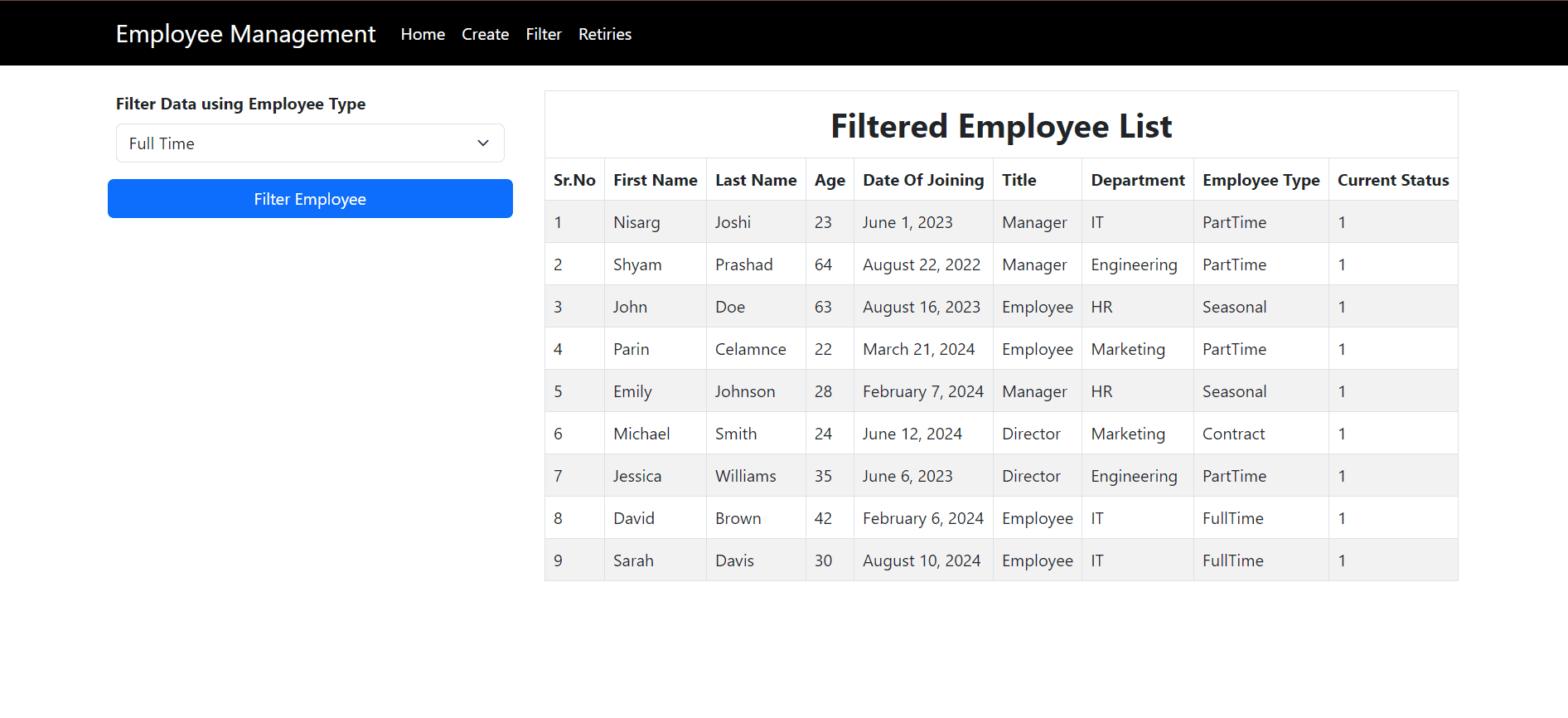Viewport: 1568px width, 718px height.
Task: Click the First Name column header
Action: [x=655, y=180]
